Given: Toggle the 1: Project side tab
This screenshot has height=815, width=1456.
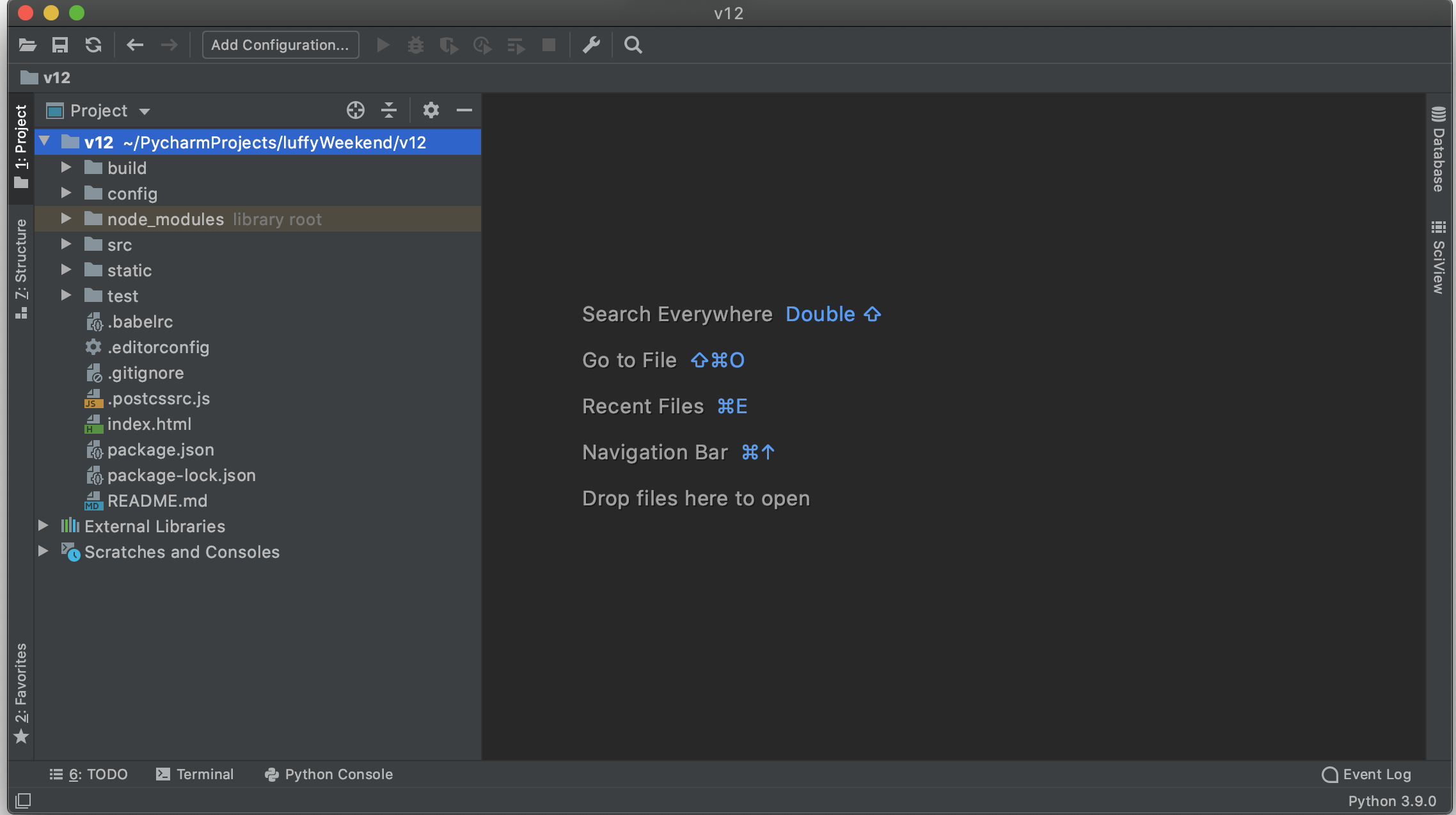Looking at the screenshot, I should (21, 146).
